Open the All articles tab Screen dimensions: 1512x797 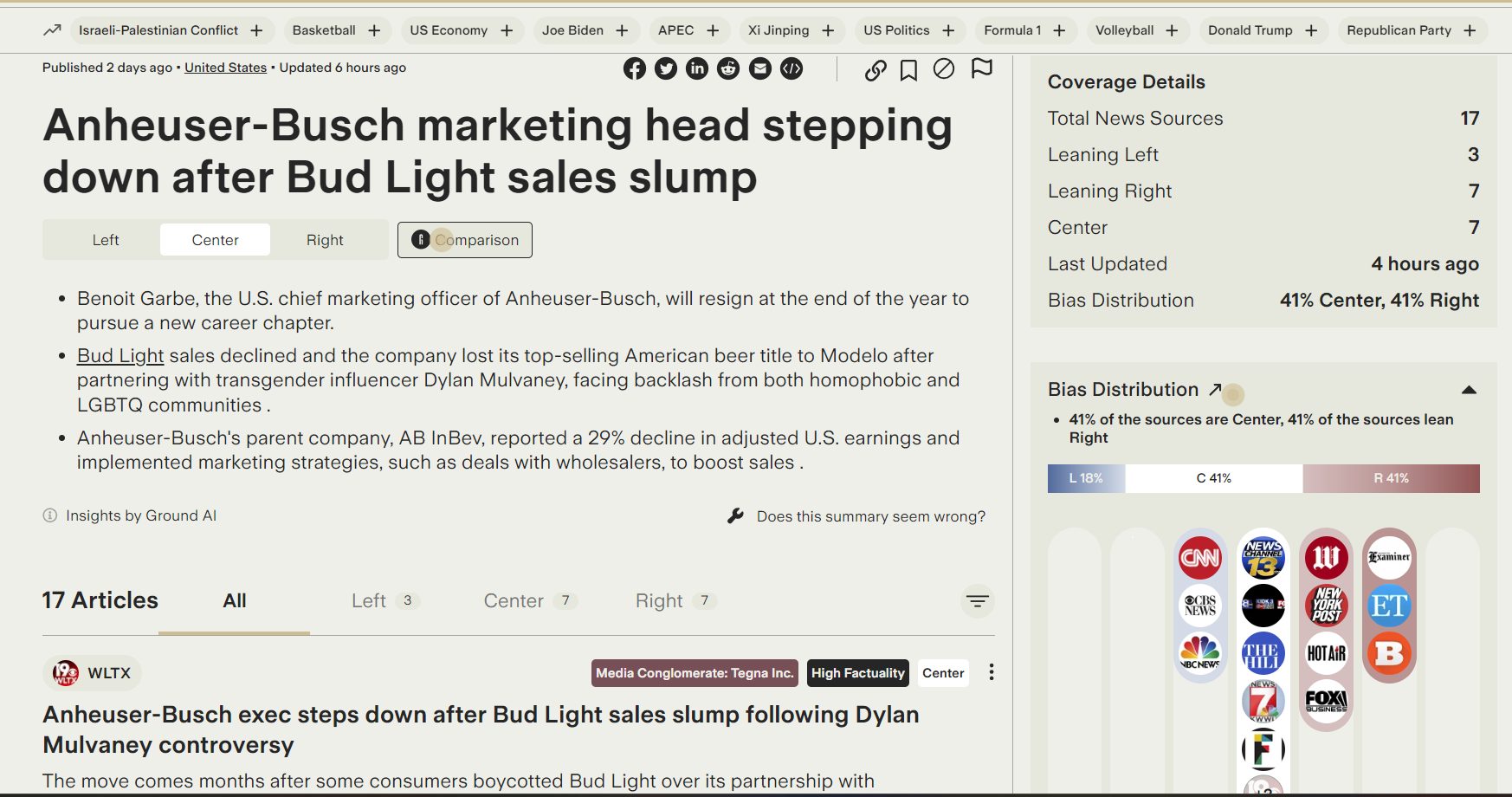tap(232, 600)
